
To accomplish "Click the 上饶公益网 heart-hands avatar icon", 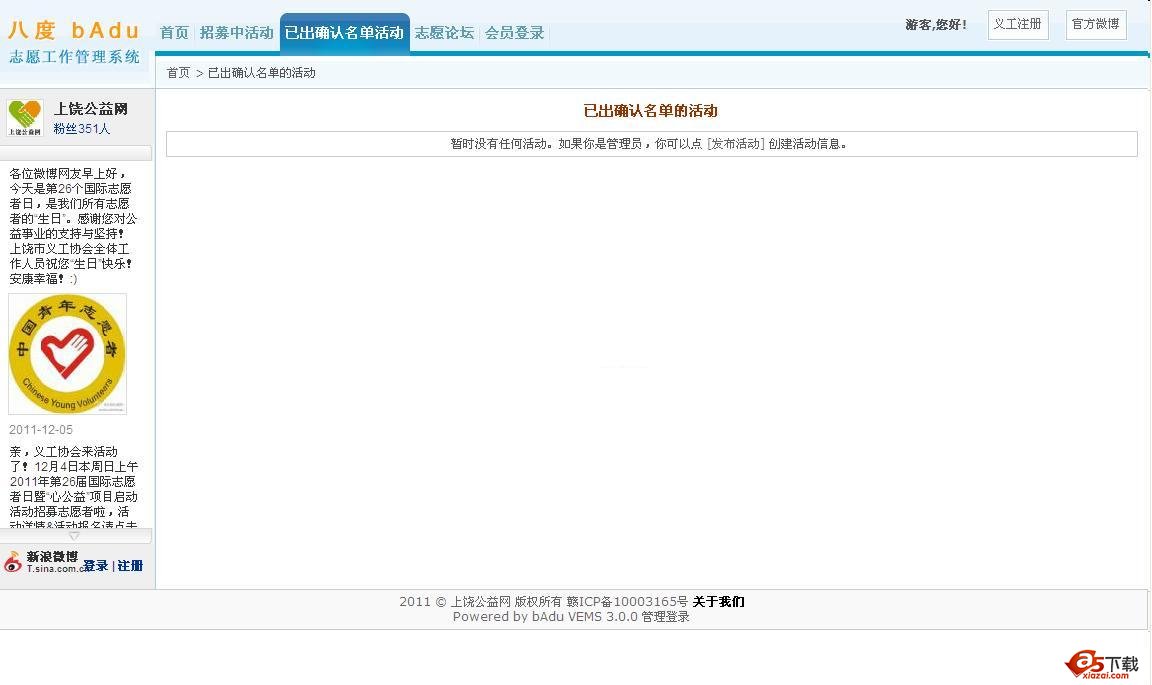I will (x=25, y=118).
